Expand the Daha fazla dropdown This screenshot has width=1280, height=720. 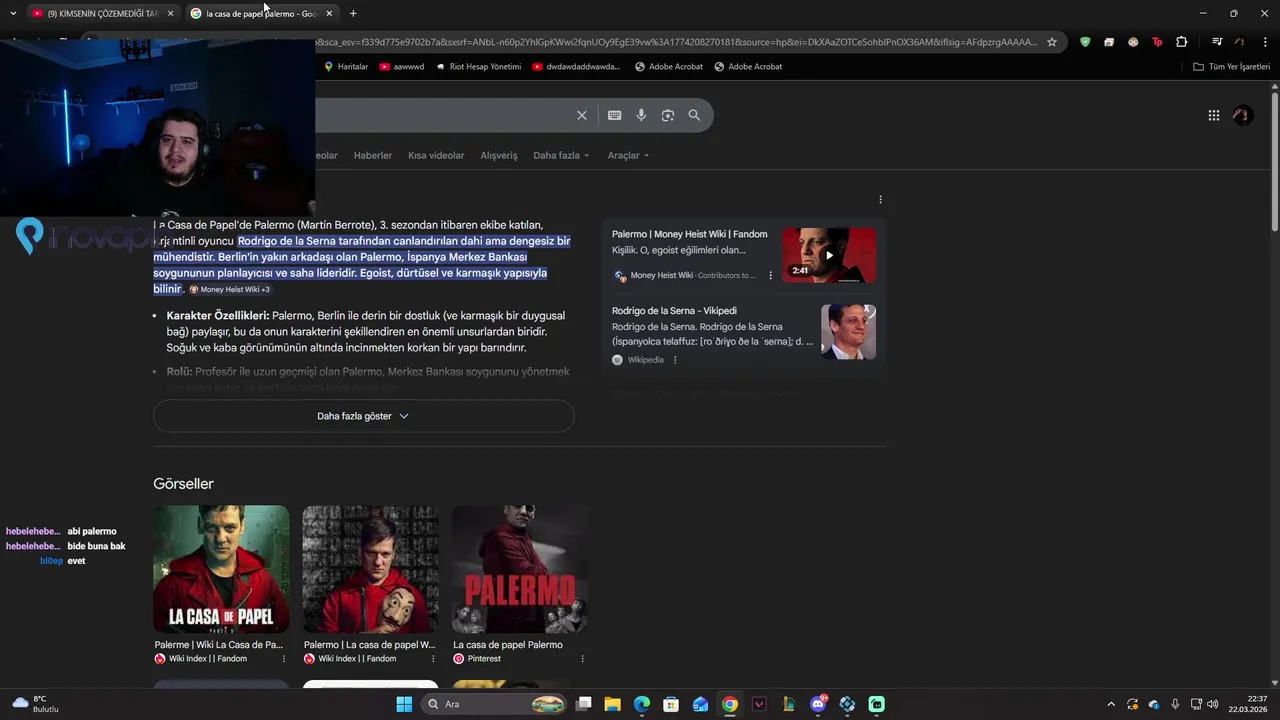pos(561,155)
